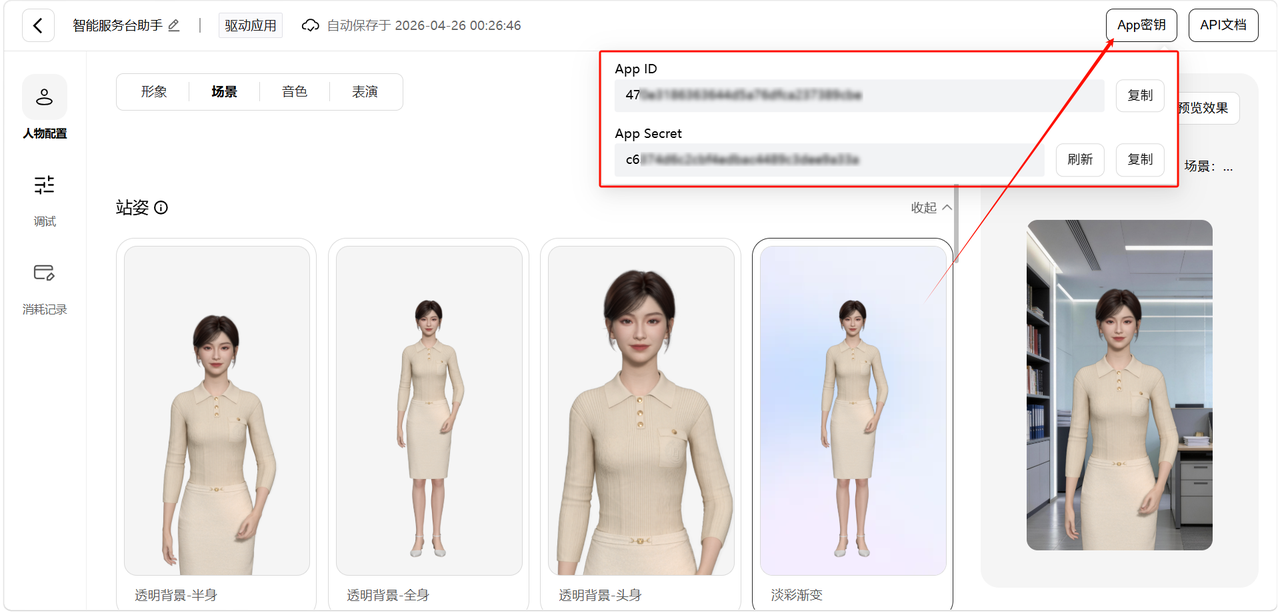Copy the App Secret value
1280x613 pixels.
coord(1140,160)
